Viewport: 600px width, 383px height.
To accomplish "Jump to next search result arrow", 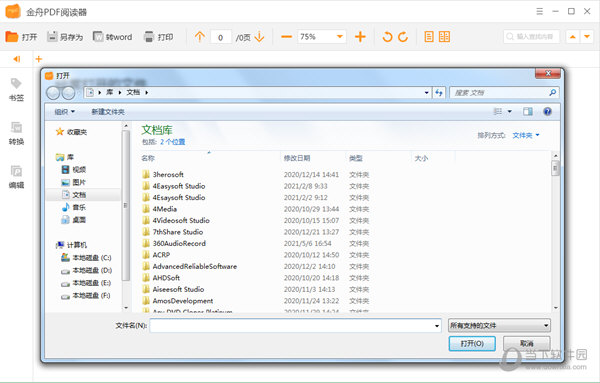I will click(x=587, y=37).
